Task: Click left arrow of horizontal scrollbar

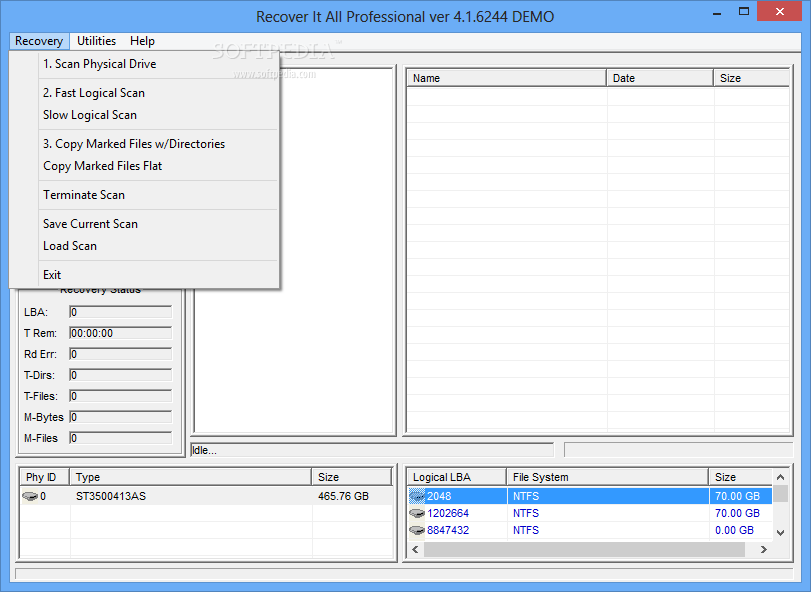Action: coord(415,550)
